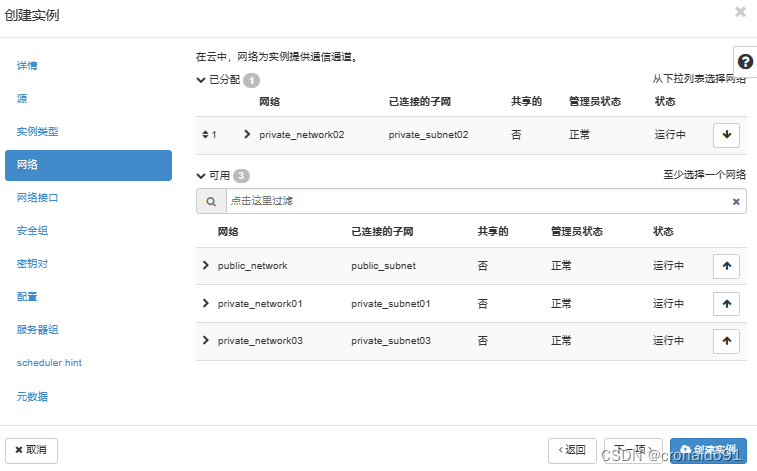The height and width of the screenshot is (471, 757).
Task: Open the 源 step
Action: pos(22,98)
